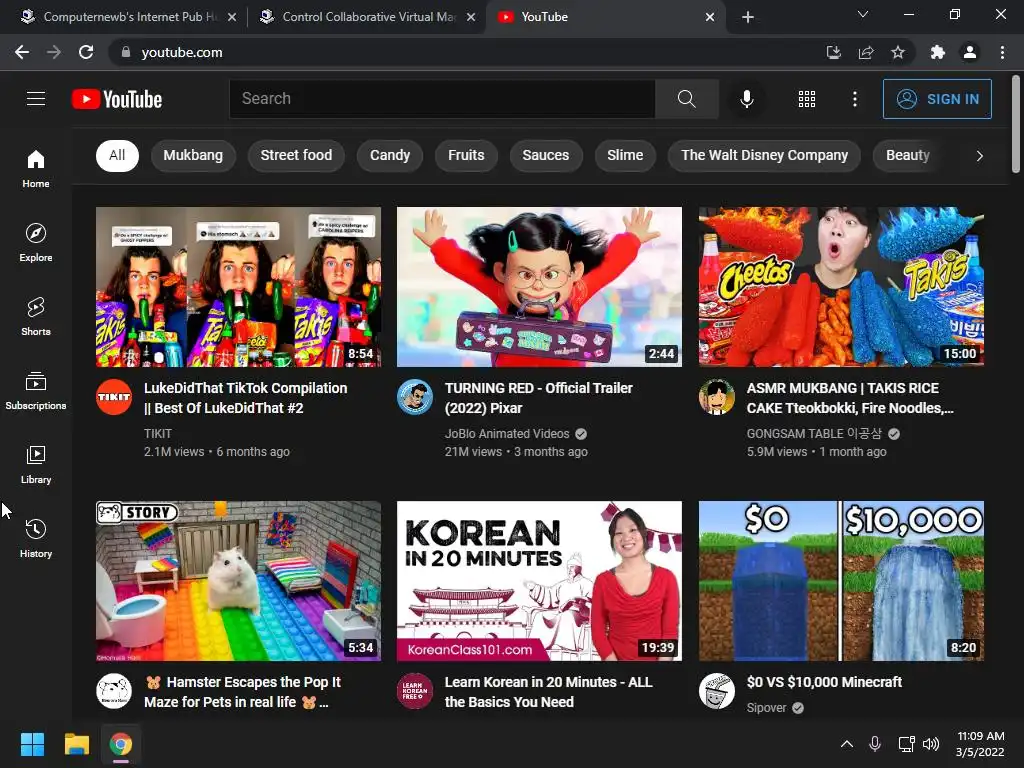Click the GONGSAM TABLE channel avatar
This screenshot has width=1024, height=768.
point(716,396)
